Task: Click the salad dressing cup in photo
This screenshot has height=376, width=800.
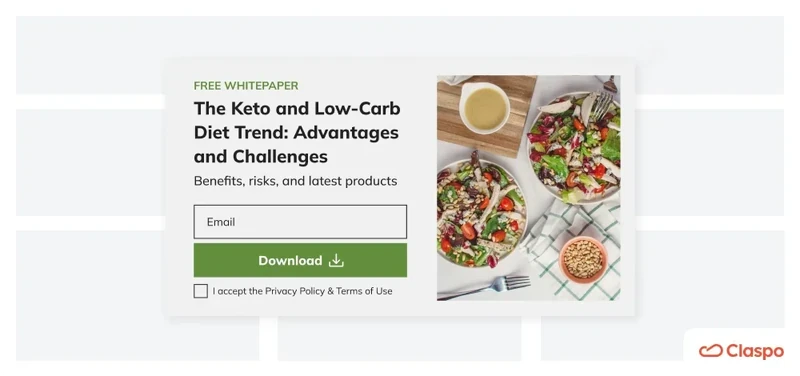Action: point(485,108)
